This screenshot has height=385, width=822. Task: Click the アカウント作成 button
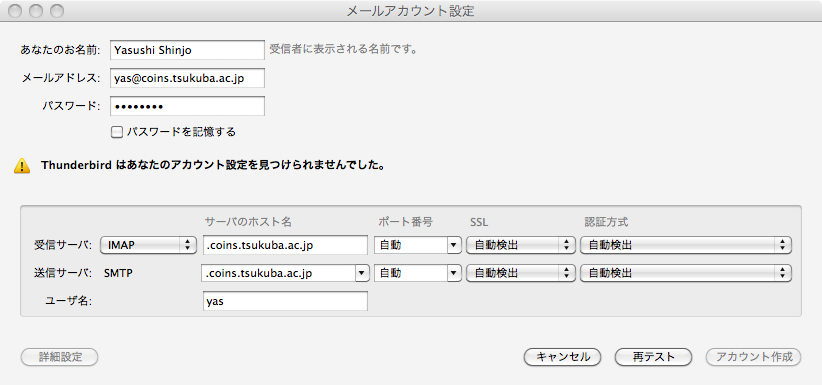pyautogui.click(x=754, y=357)
